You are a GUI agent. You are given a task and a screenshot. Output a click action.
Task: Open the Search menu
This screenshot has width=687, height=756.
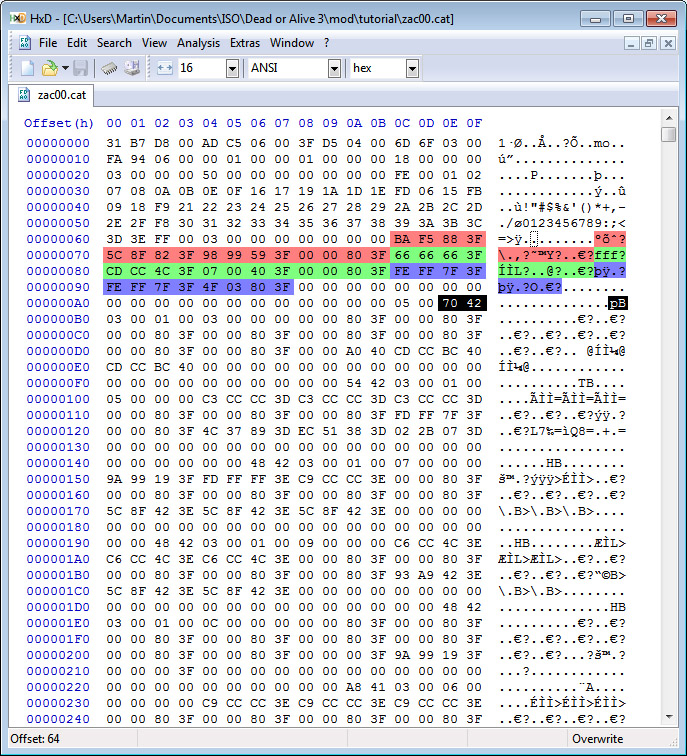(114, 43)
